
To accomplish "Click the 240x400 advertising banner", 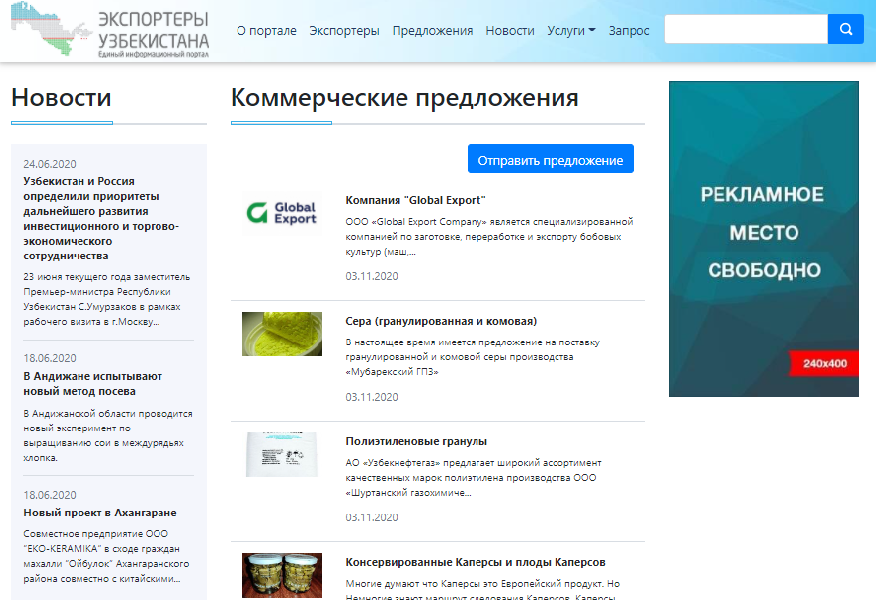I will tap(763, 239).
